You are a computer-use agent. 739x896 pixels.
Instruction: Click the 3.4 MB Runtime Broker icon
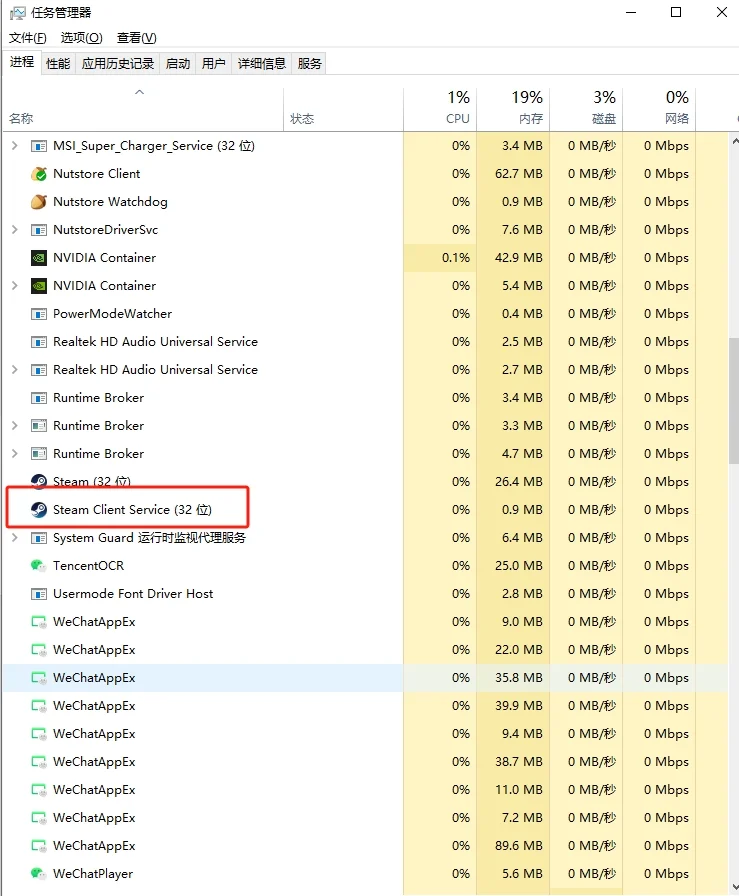(x=38, y=398)
